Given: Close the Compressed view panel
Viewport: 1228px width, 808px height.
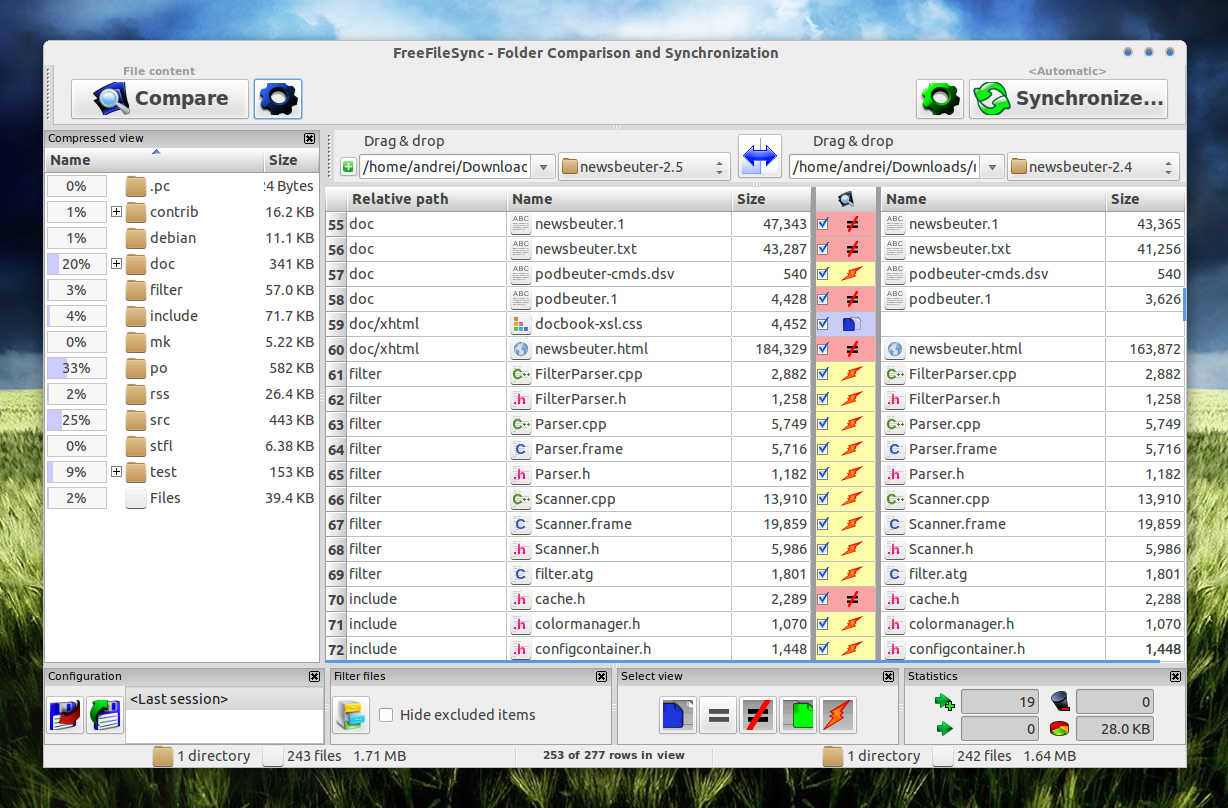Looking at the screenshot, I should coord(309,139).
